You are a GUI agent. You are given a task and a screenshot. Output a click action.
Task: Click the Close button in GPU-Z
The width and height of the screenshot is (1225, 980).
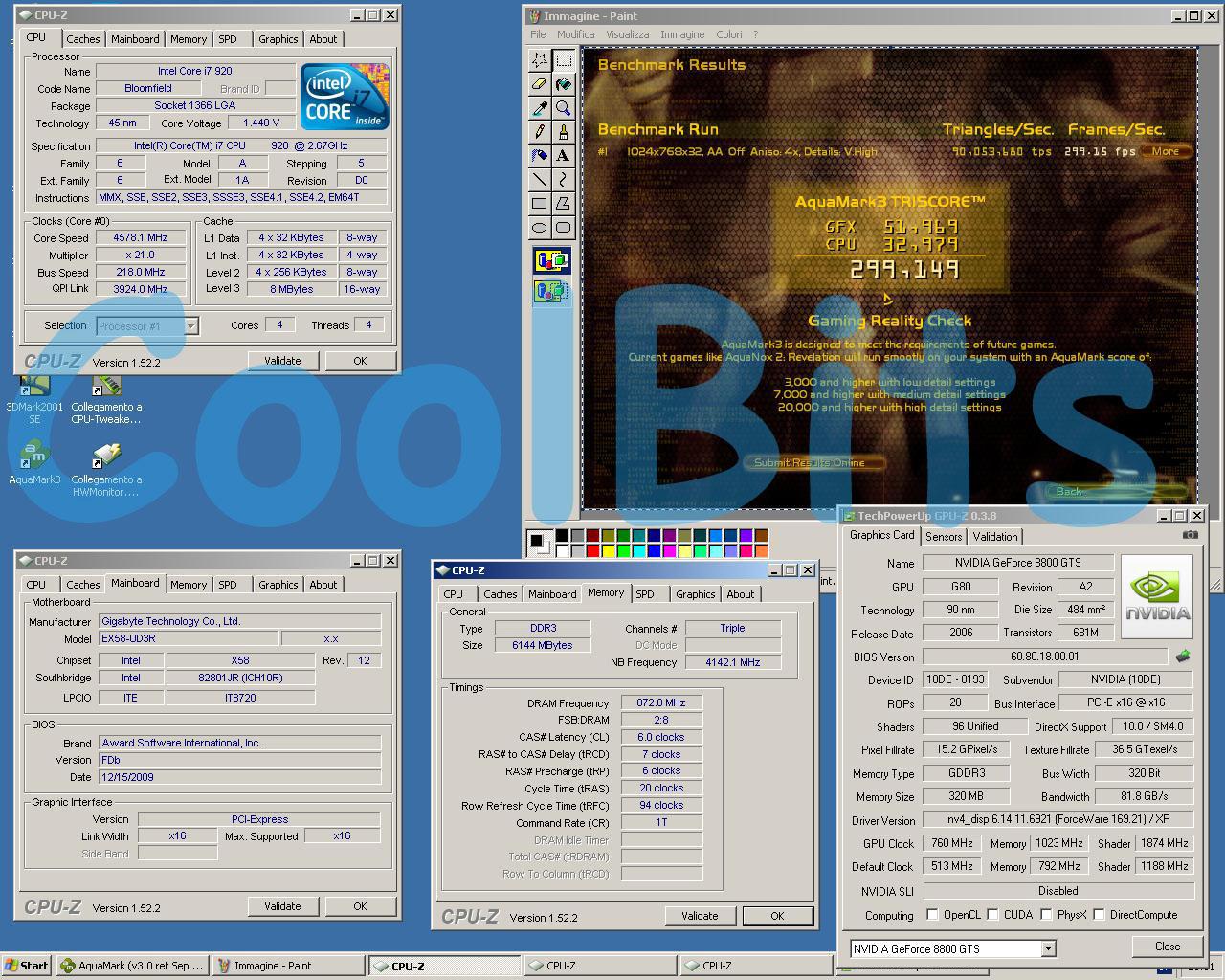pyautogui.click(x=1168, y=947)
